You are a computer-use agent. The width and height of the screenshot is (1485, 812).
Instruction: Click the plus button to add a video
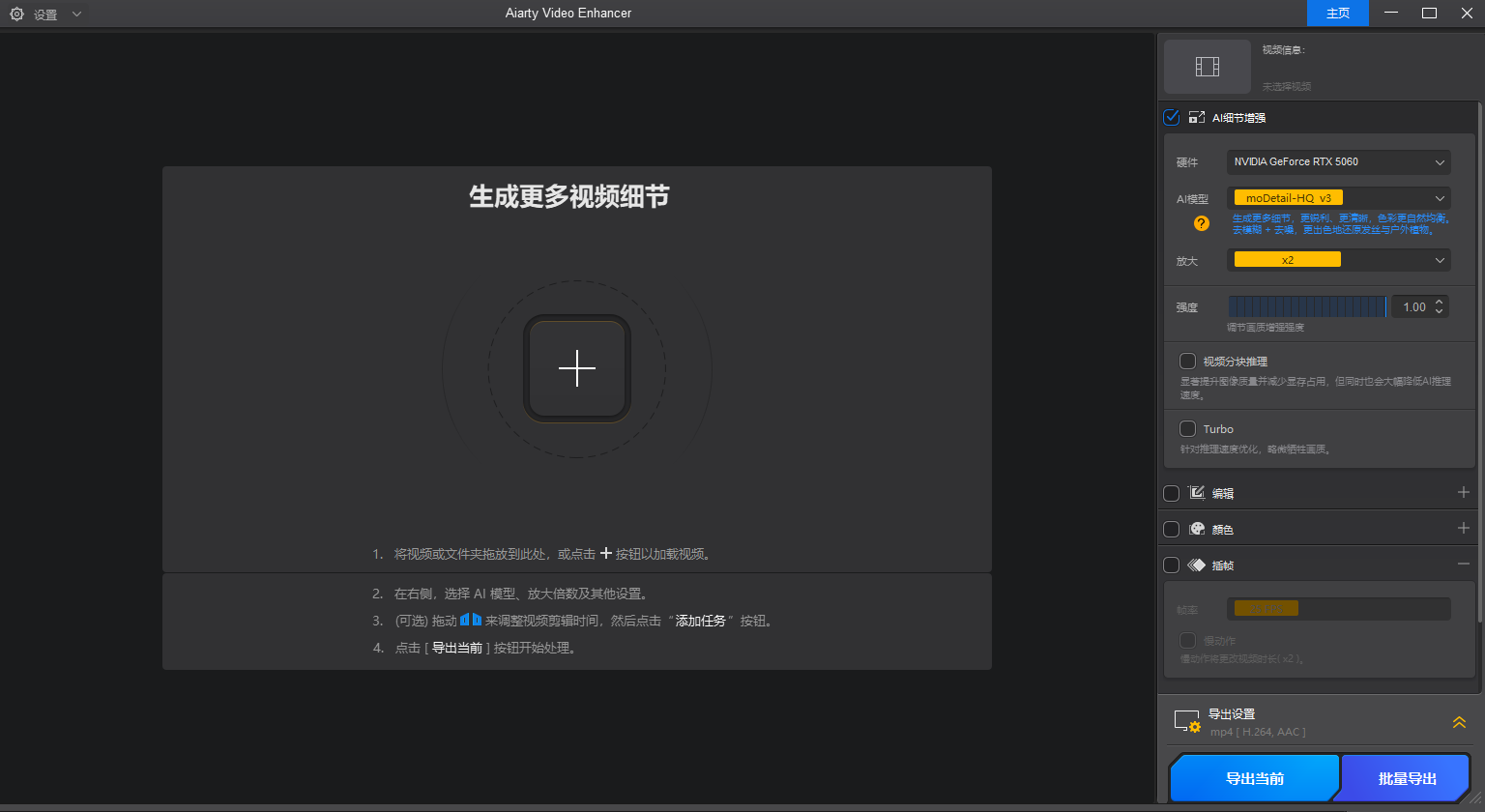click(577, 368)
